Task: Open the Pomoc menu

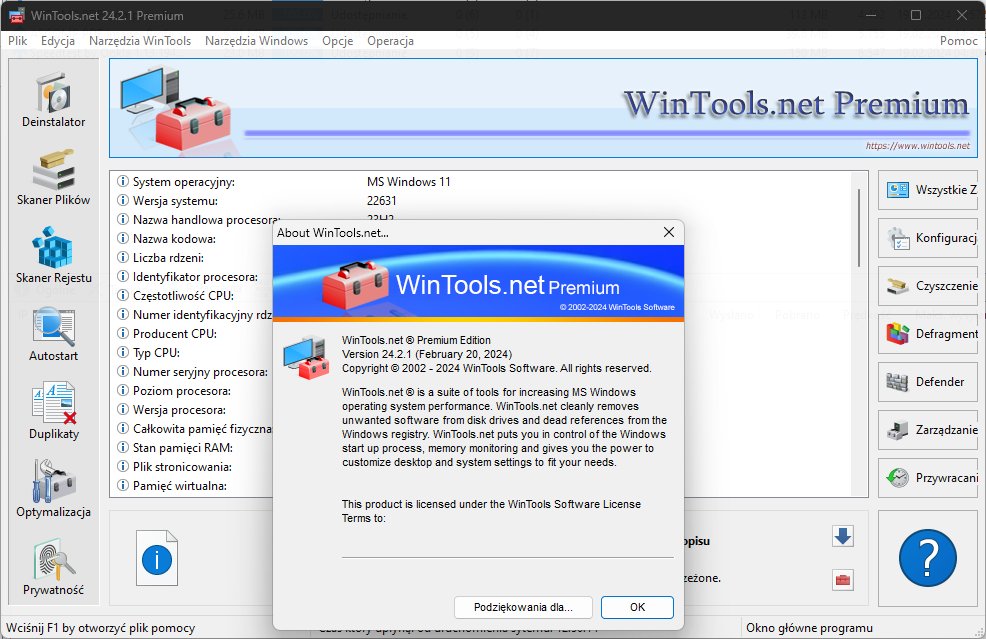Action: (x=959, y=41)
